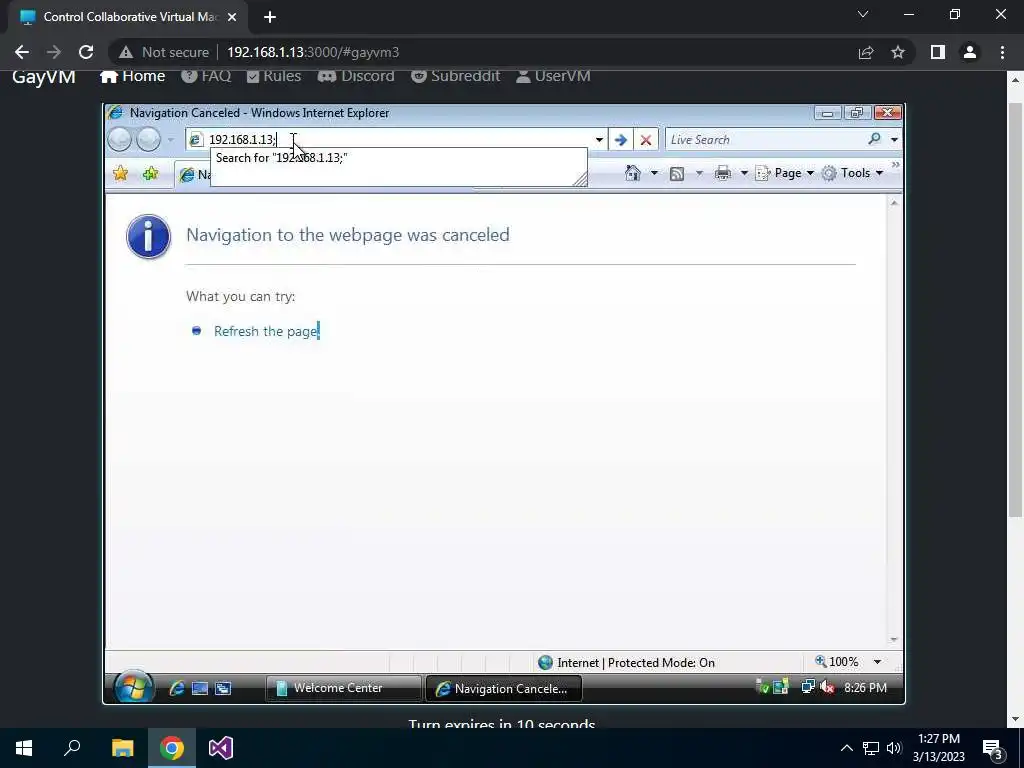Screen dimensions: 1024x768
Task: Click the Print toolbar icon
Action: pos(722,173)
